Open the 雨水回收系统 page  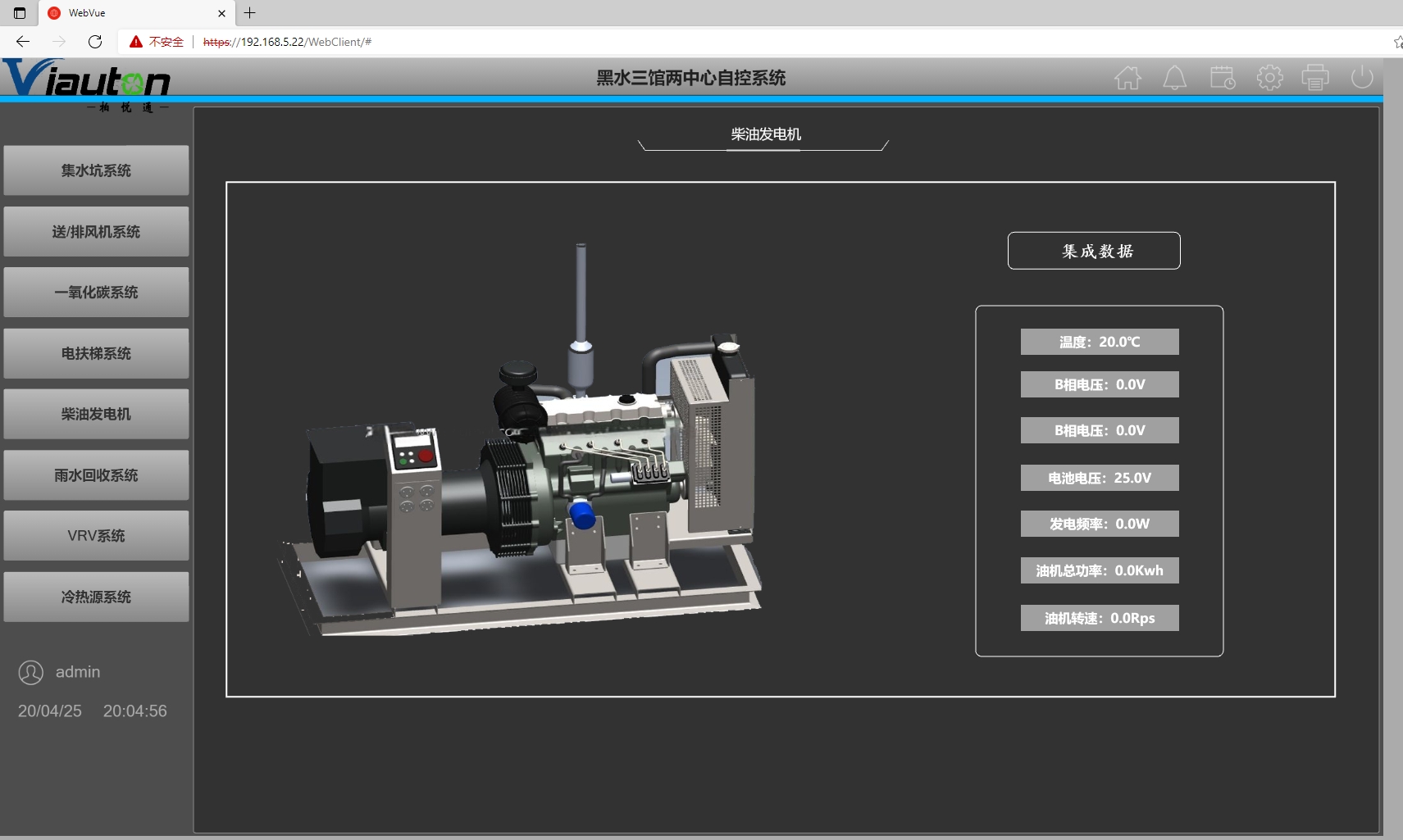[96, 475]
